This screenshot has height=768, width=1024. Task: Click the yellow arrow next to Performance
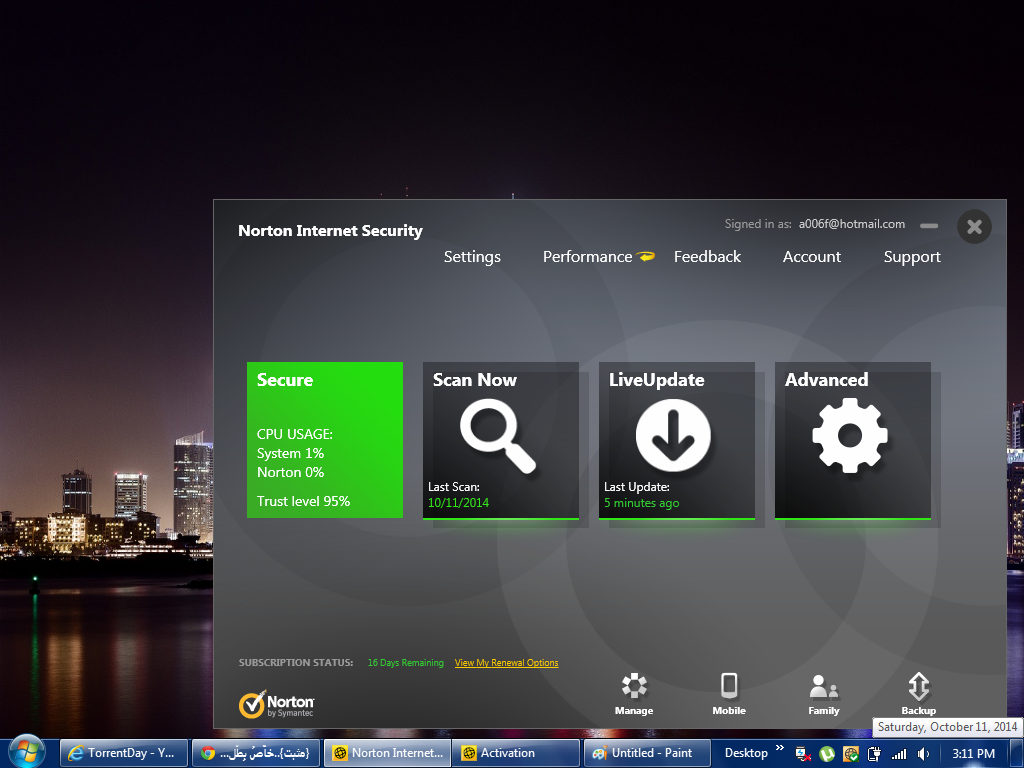coord(647,256)
